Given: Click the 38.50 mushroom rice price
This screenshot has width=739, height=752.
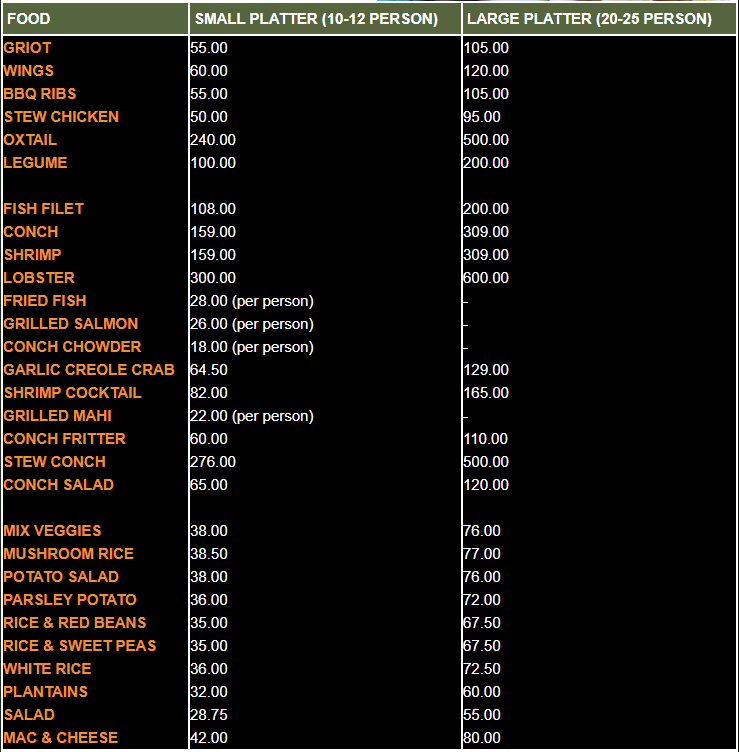Looking at the screenshot, I should point(209,554).
